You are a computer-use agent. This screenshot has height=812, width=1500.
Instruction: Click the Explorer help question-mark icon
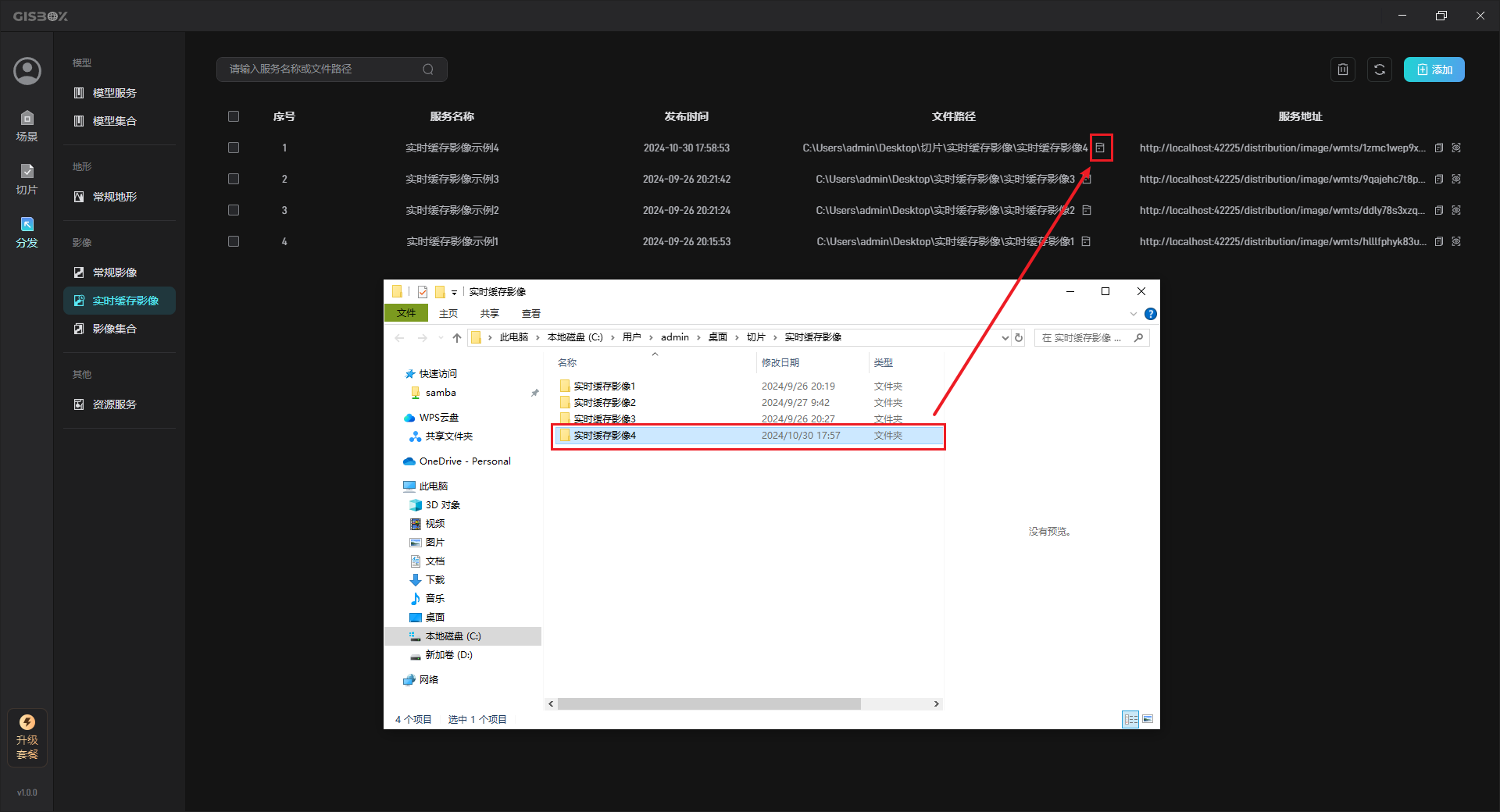point(1150,314)
